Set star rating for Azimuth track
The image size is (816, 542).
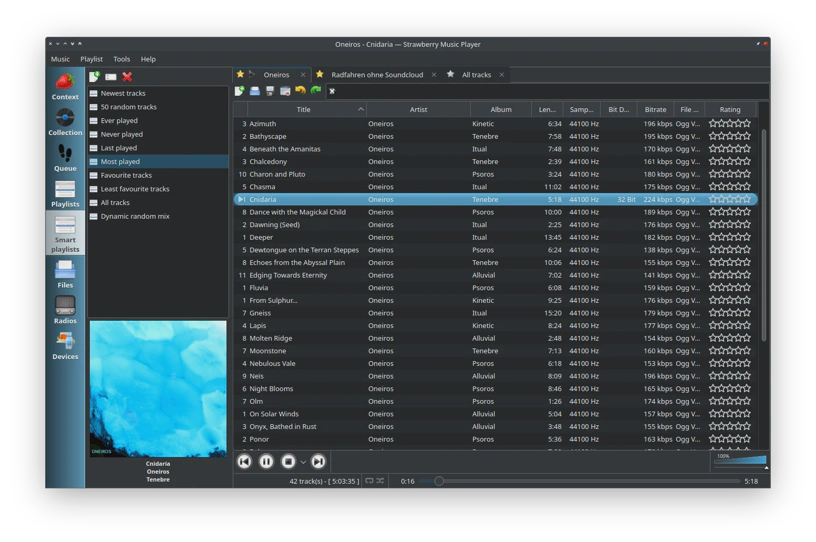click(730, 123)
